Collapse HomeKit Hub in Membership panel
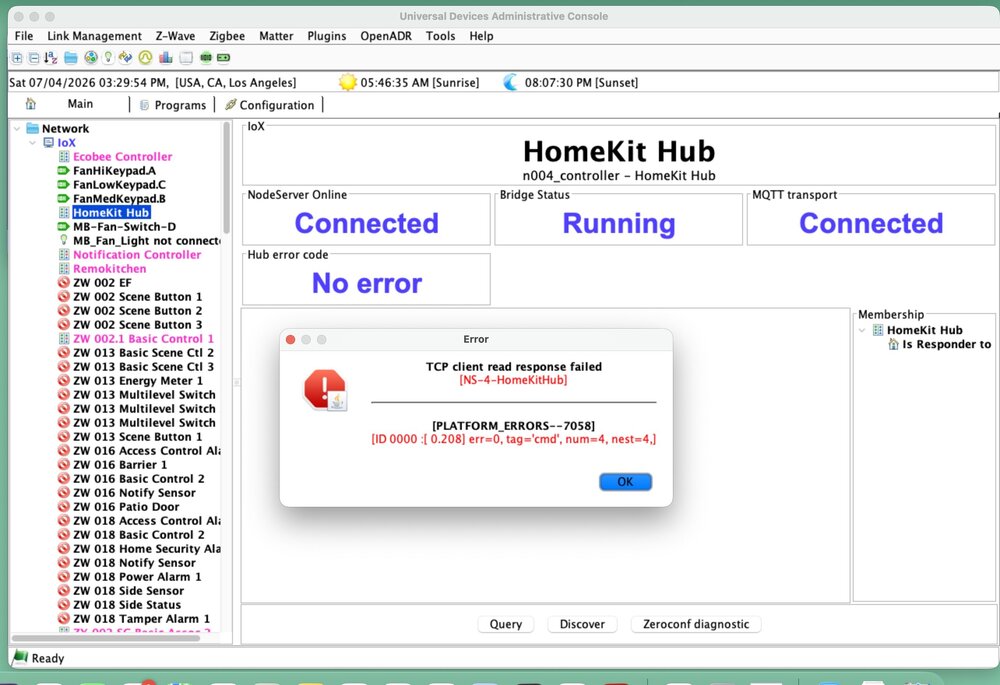 click(862, 330)
